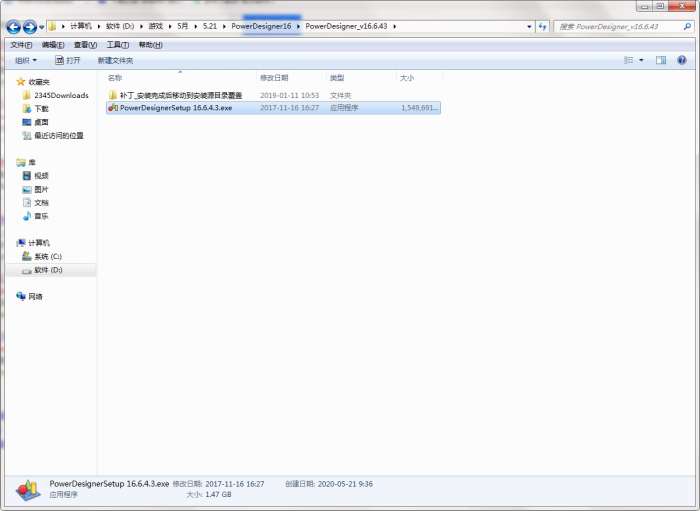Expand arrow after 软件 (D:) breadcrumb
The image size is (700, 511).
(142, 26)
